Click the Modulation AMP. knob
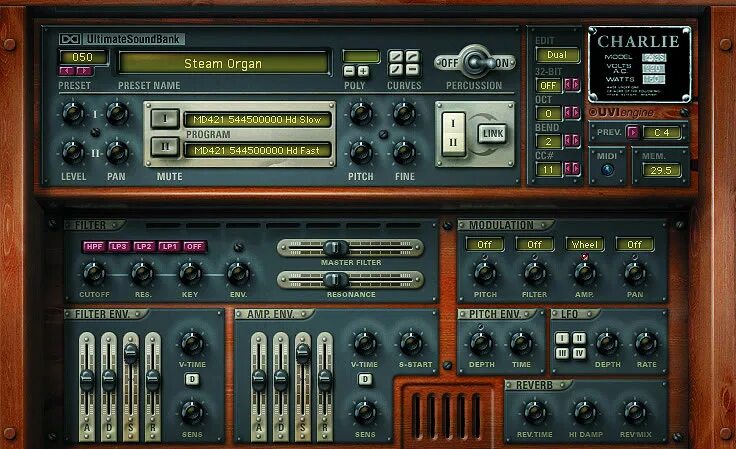 pyautogui.click(x=585, y=274)
